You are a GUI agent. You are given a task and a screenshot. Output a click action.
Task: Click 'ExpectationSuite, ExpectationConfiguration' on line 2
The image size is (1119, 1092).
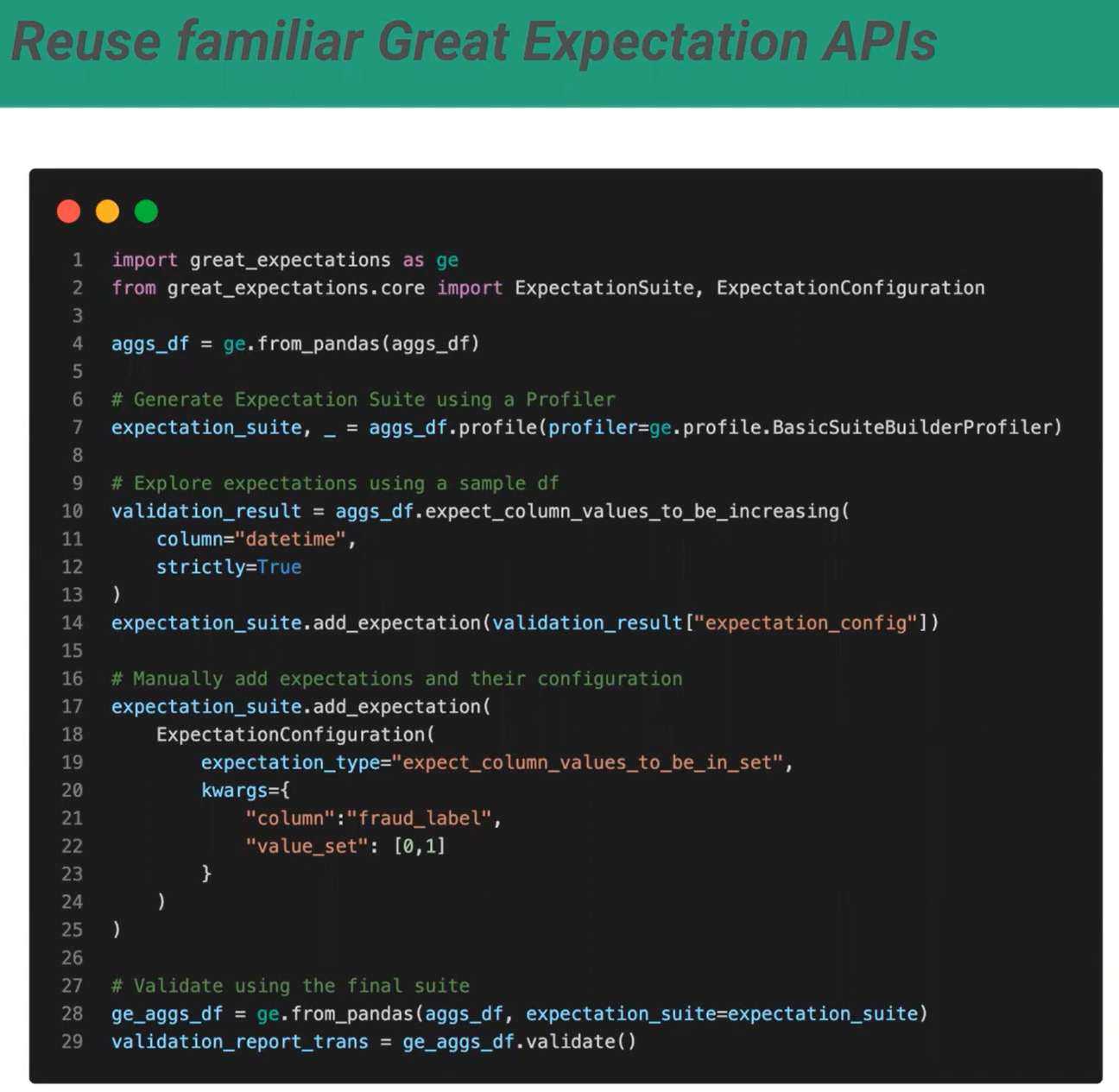pos(749,288)
